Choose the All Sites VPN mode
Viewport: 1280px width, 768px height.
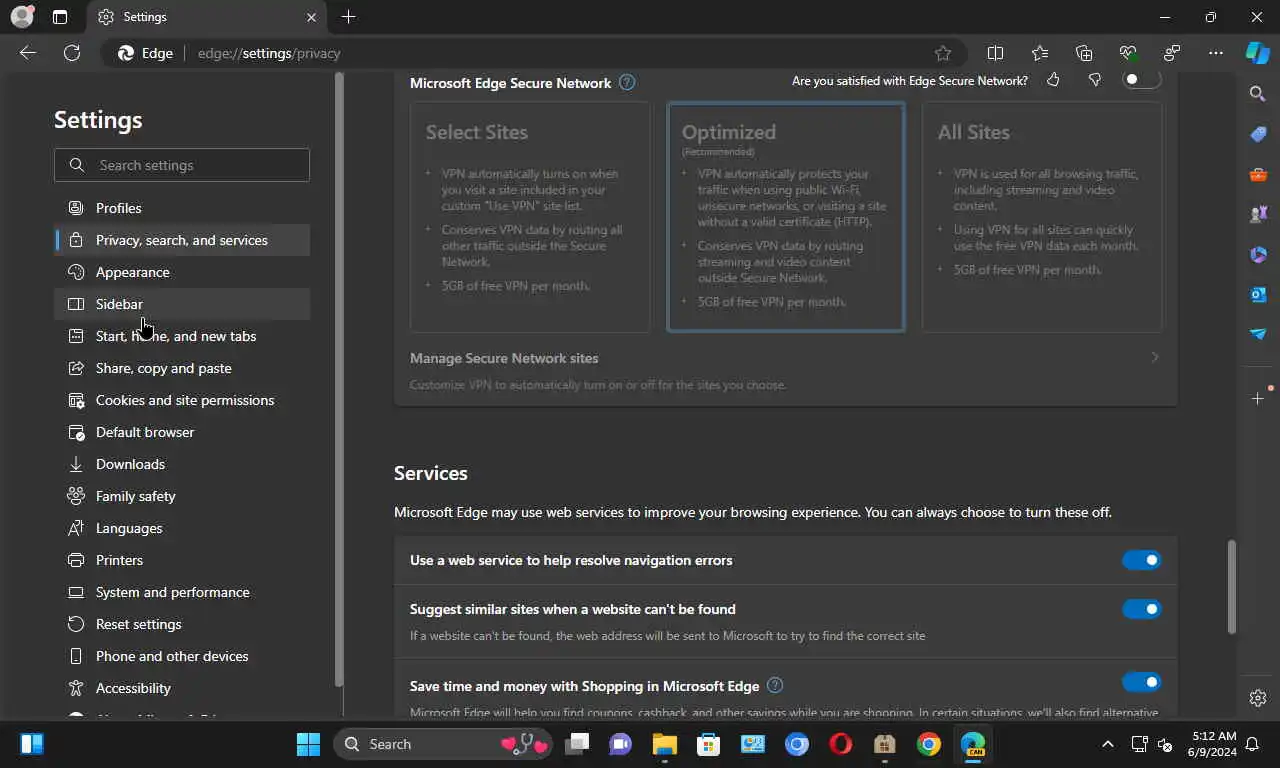point(1042,217)
